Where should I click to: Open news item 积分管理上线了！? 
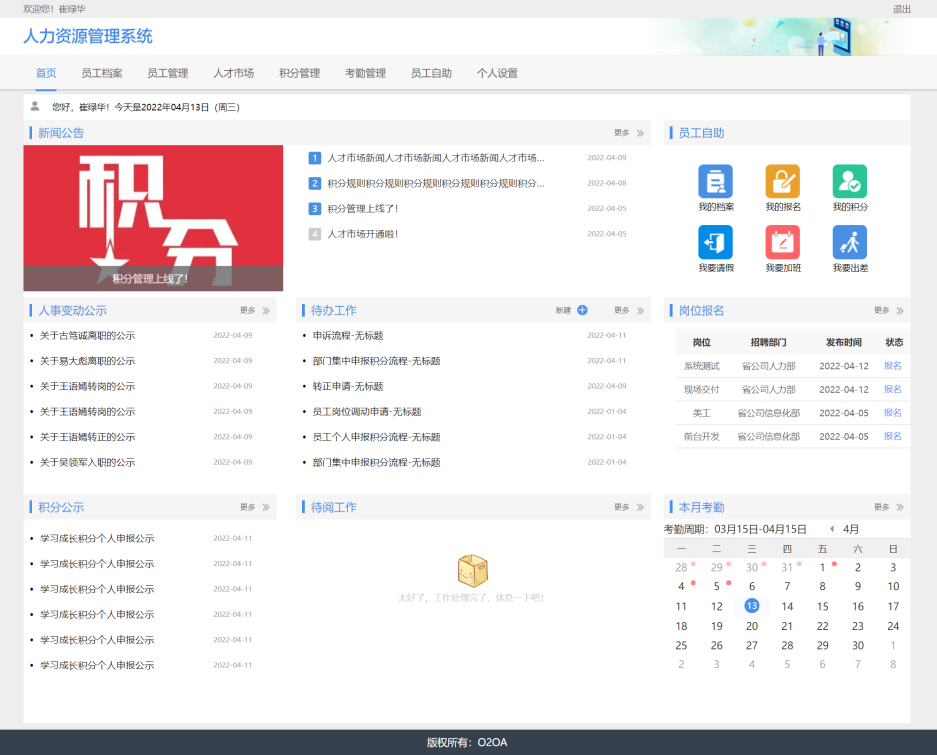point(363,209)
